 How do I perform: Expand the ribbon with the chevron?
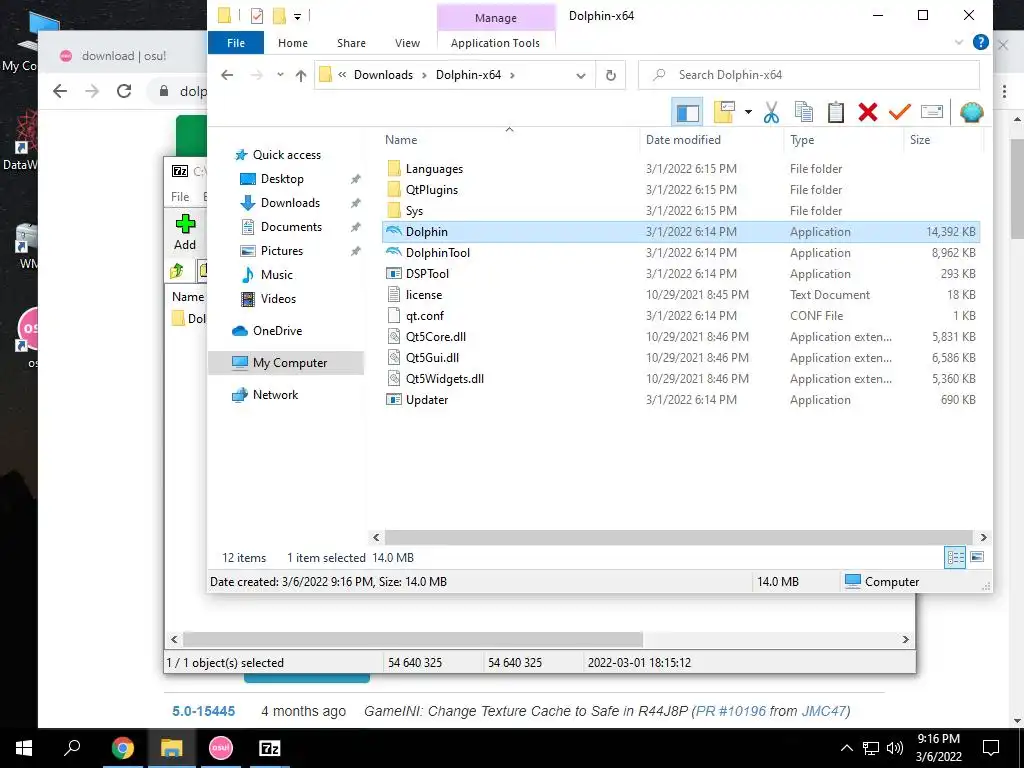(959, 43)
